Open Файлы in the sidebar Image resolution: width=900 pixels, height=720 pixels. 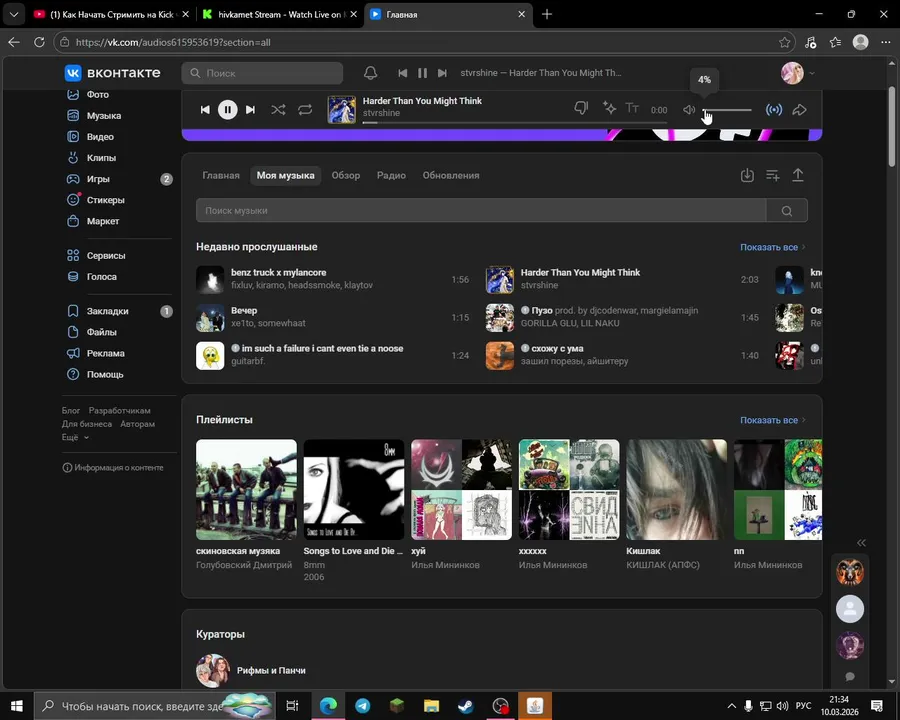coord(102,332)
